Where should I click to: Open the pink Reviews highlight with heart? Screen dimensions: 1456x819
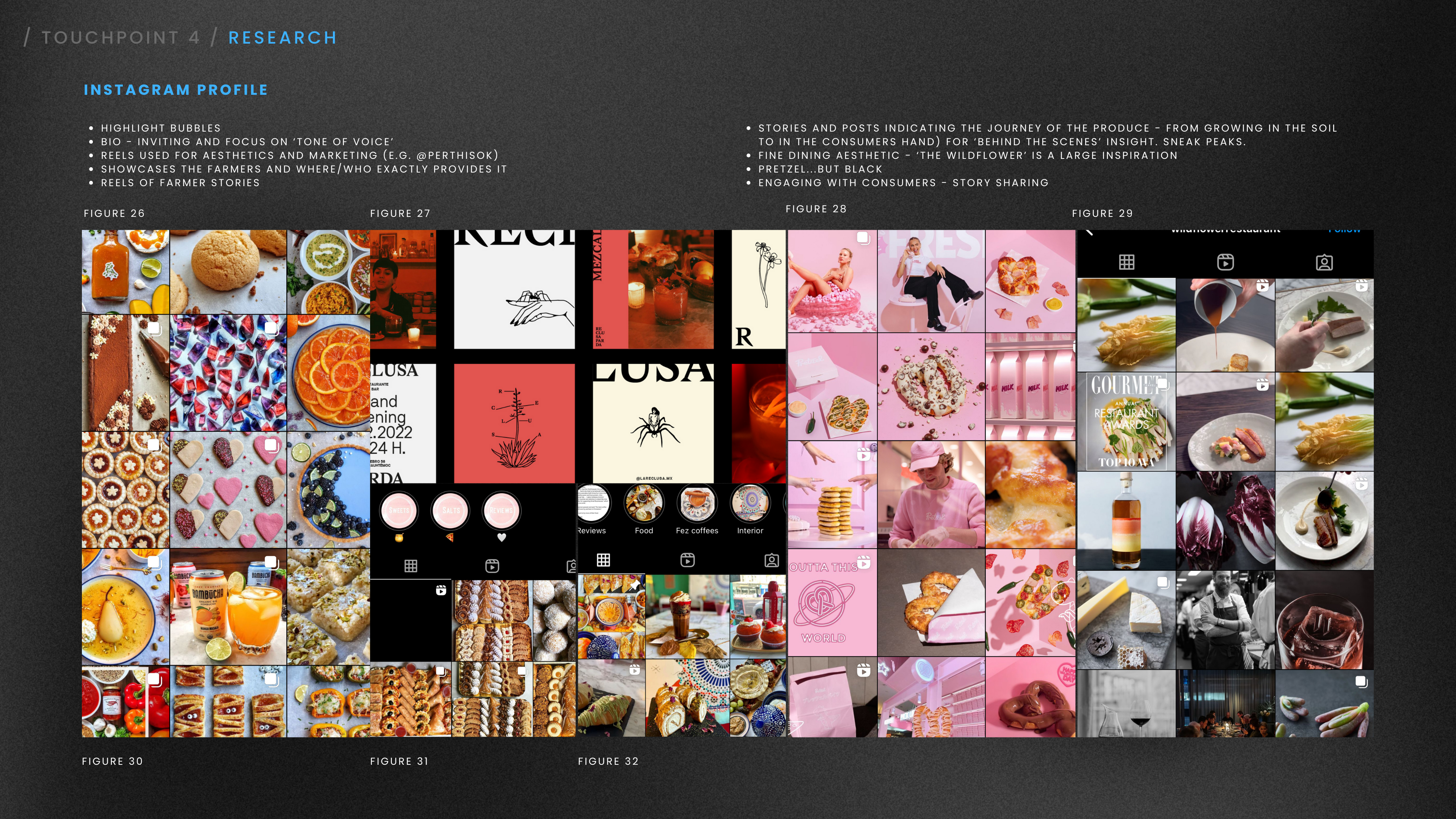[501, 510]
